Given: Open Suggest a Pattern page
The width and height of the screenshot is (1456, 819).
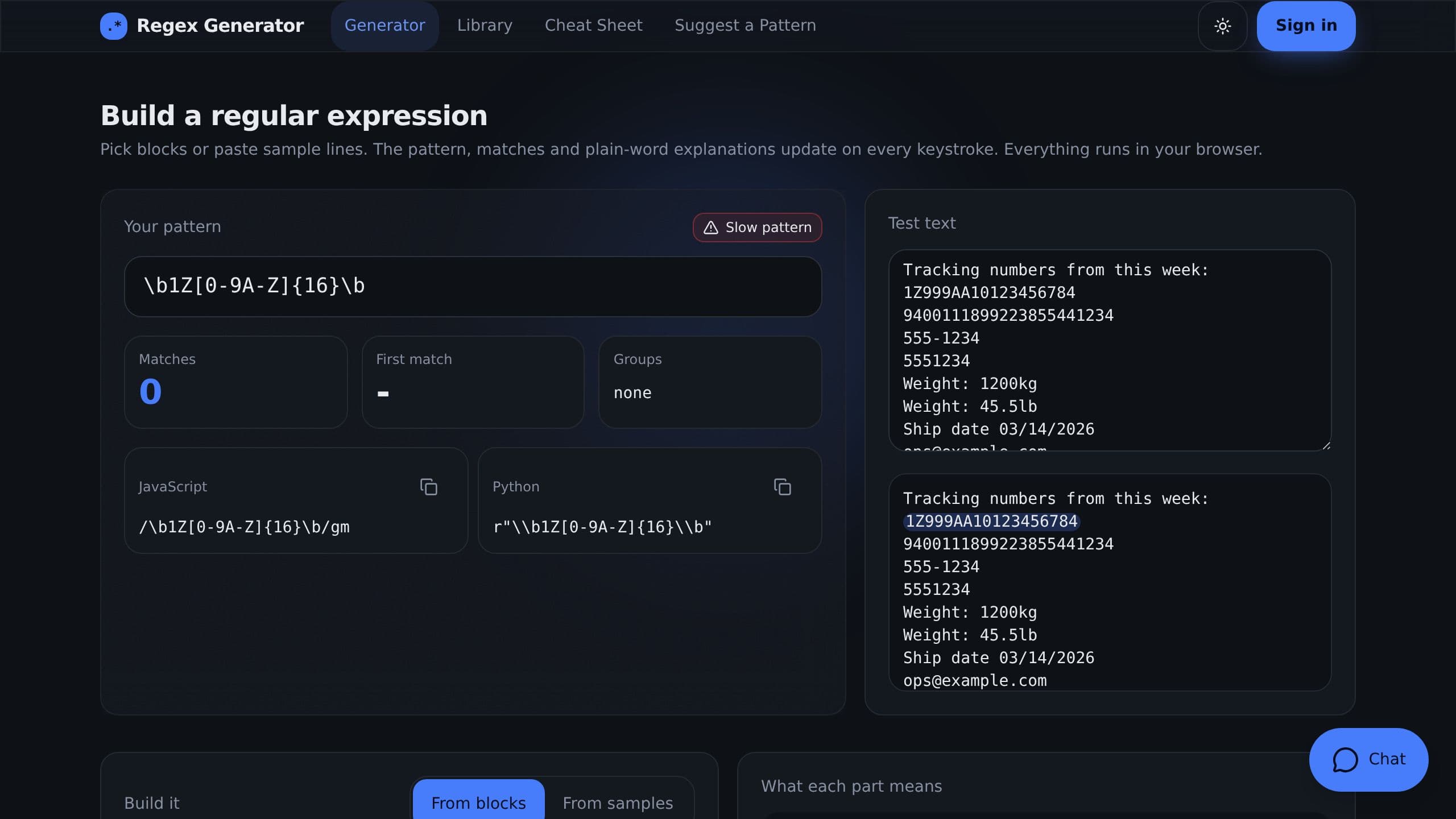Looking at the screenshot, I should click(745, 26).
